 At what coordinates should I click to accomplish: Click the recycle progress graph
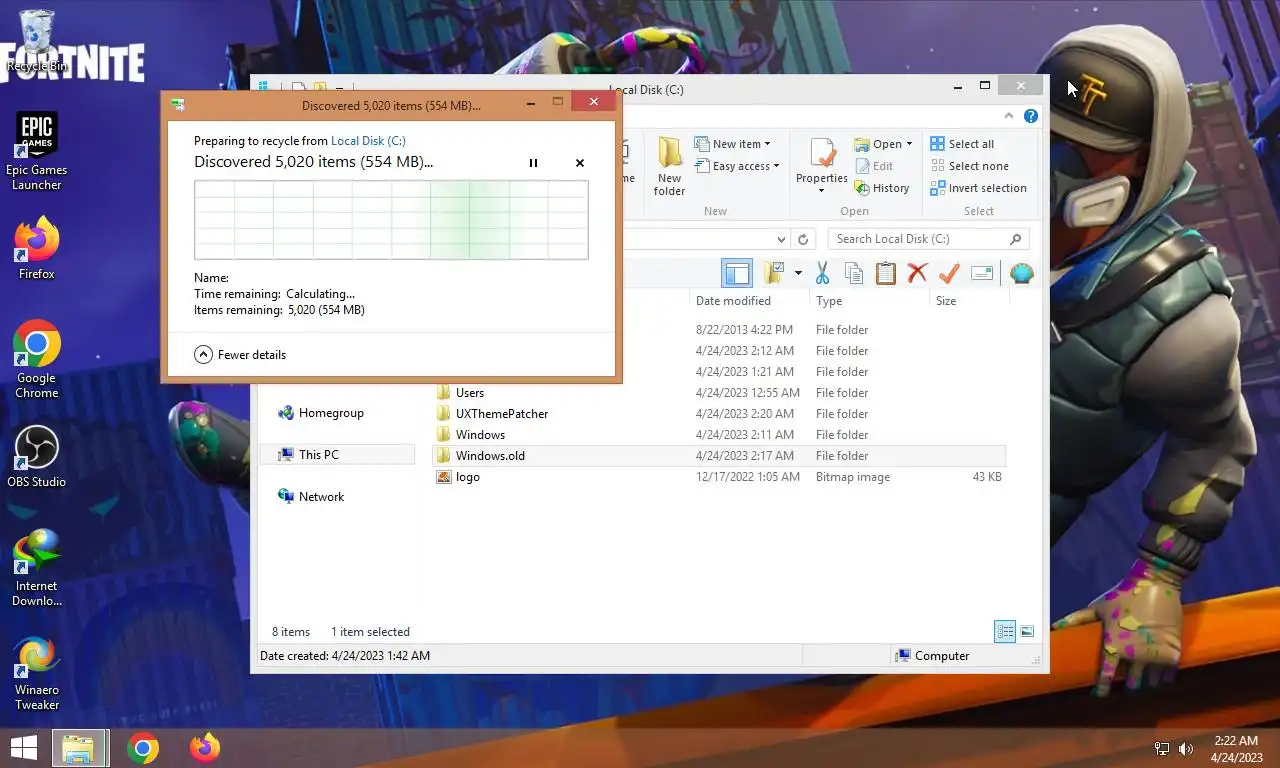pyautogui.click(x=391, y=220)
